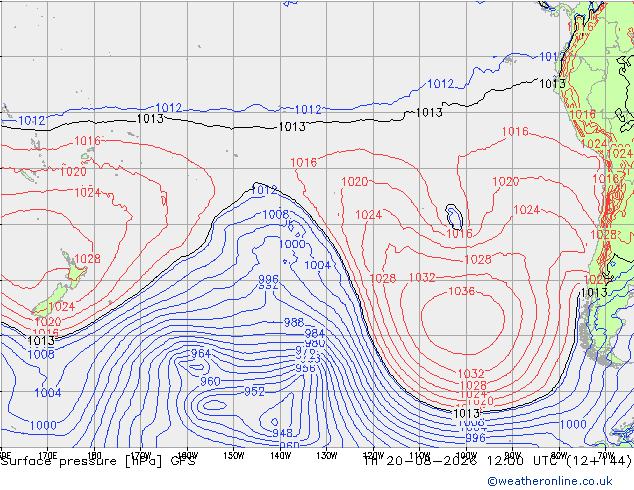Click the 1036 high pressure center label
Image resolution: width=634 pixels, height=490 pixels.
pos(461,291)
